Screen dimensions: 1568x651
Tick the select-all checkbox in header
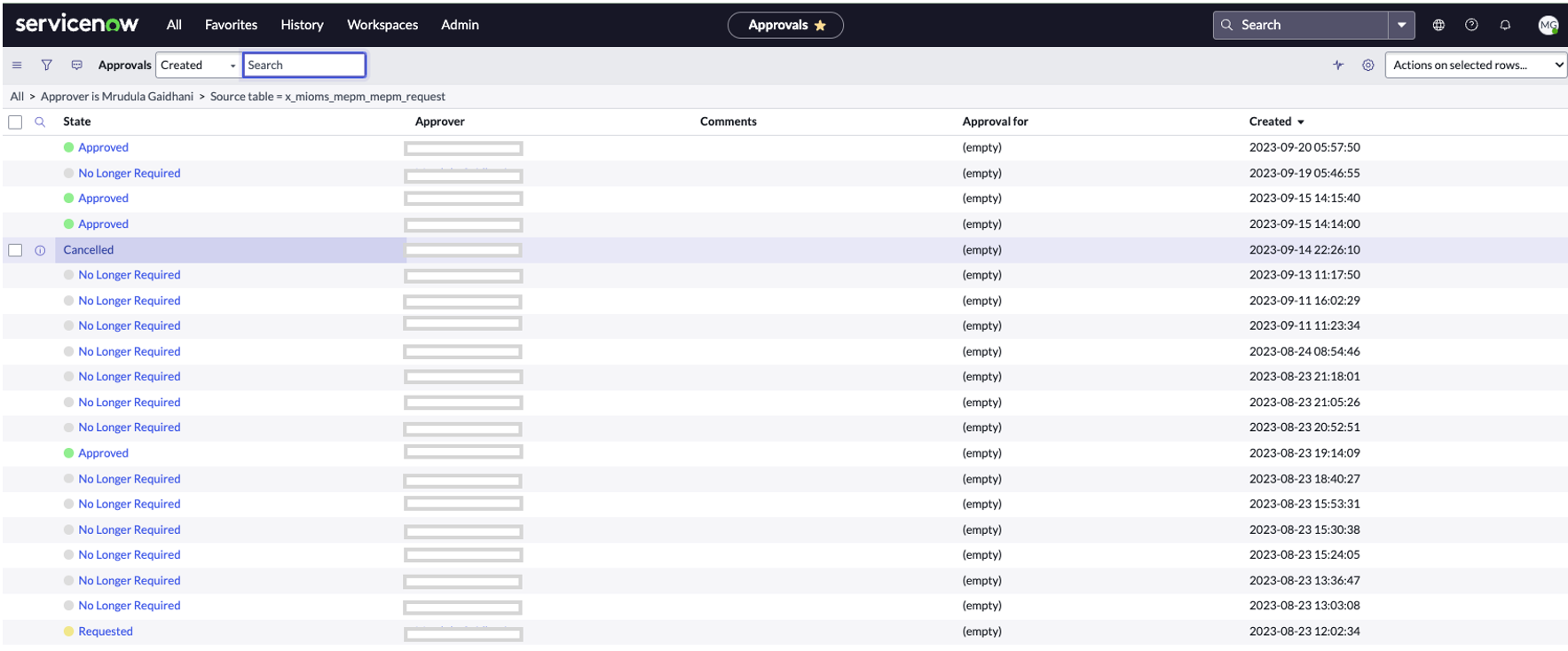(x=15, y=122)
